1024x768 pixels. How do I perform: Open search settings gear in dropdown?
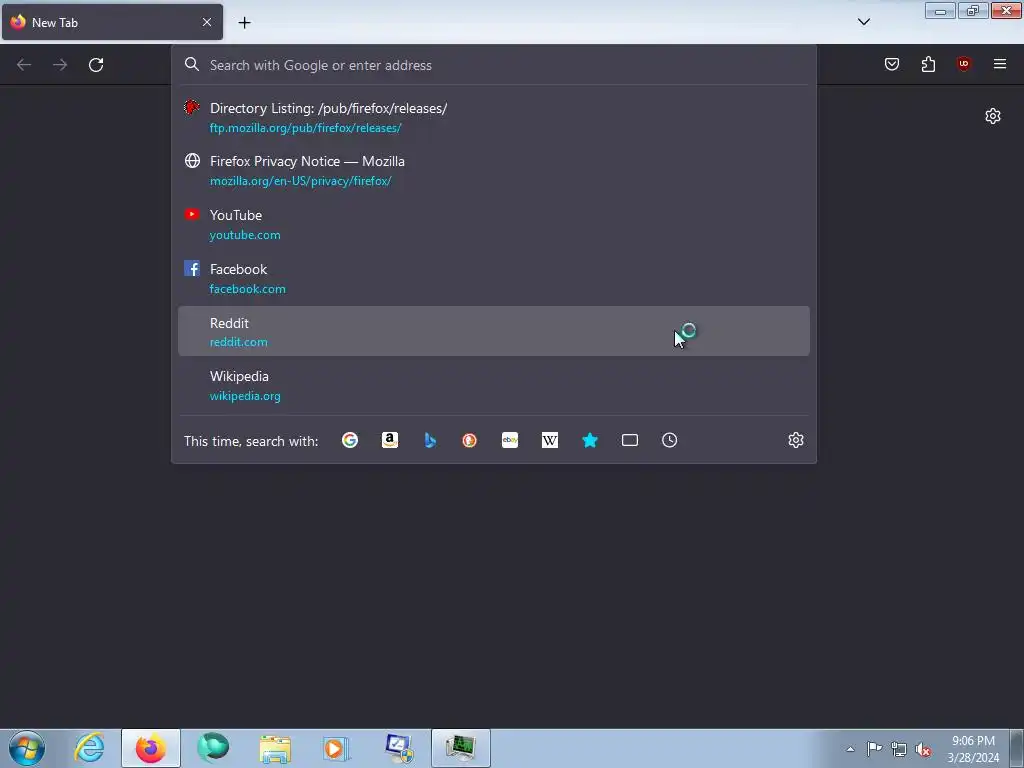click(795, 440)
